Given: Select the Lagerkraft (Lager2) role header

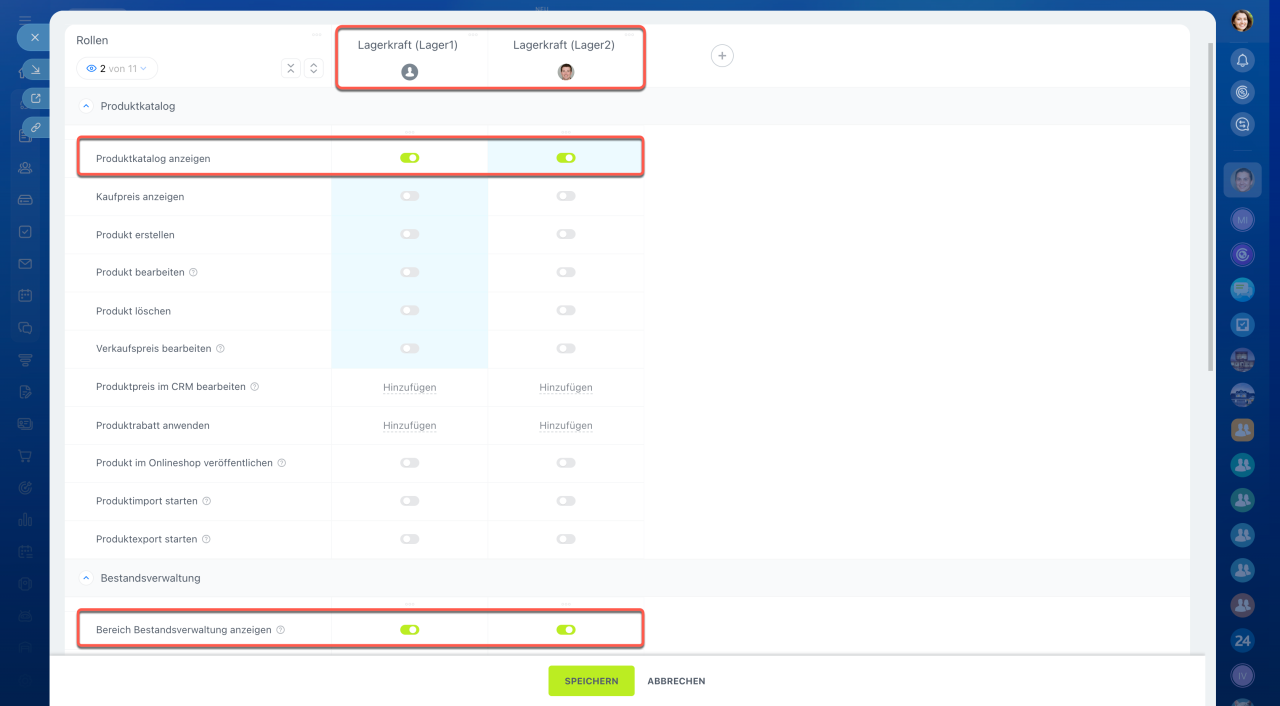Looking at the screenshot, I should [x=564, y=45].
